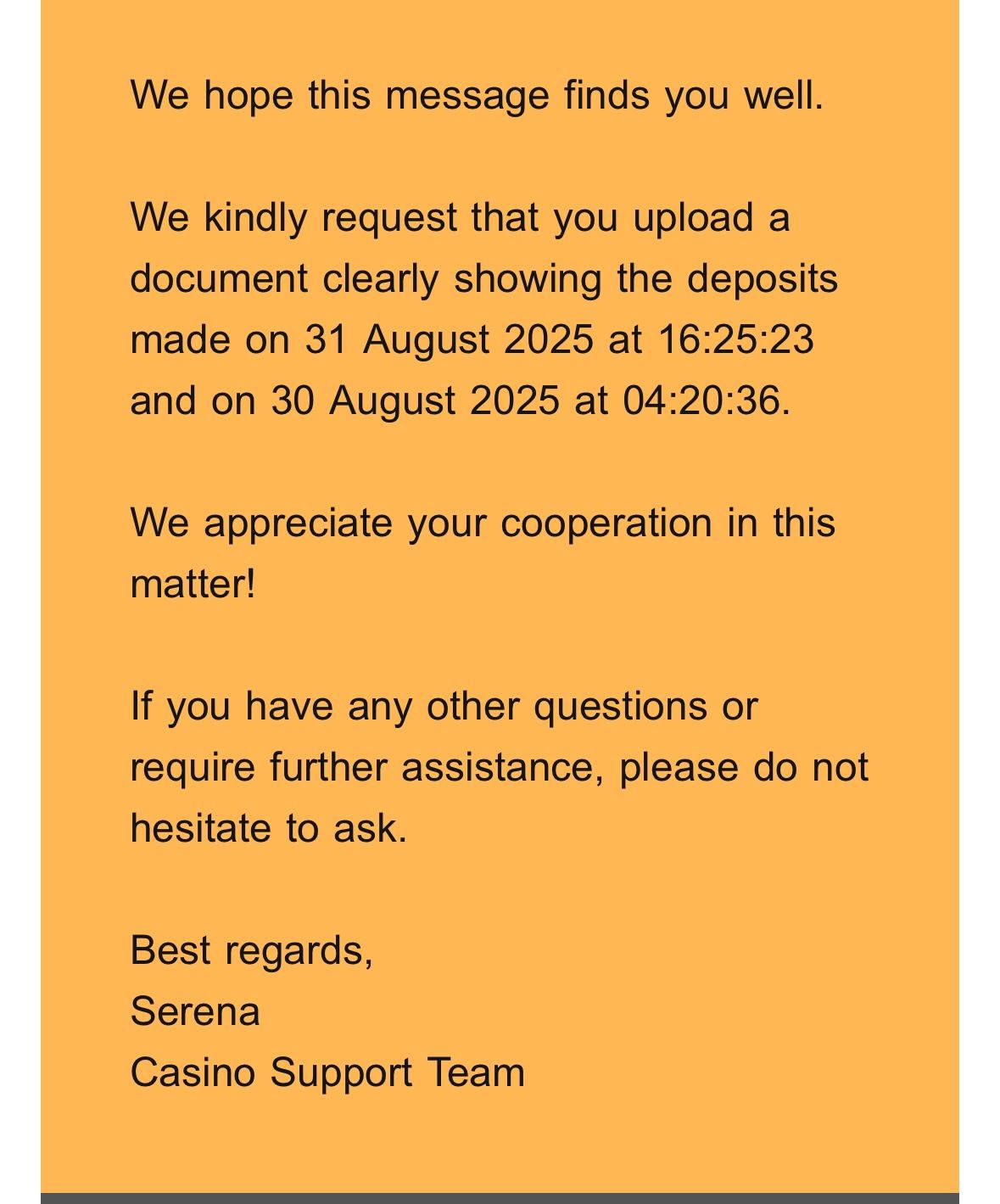Click the greeting line "We hope this message finds you well."
The image size is (1000, 1204).
pos(477,94)
